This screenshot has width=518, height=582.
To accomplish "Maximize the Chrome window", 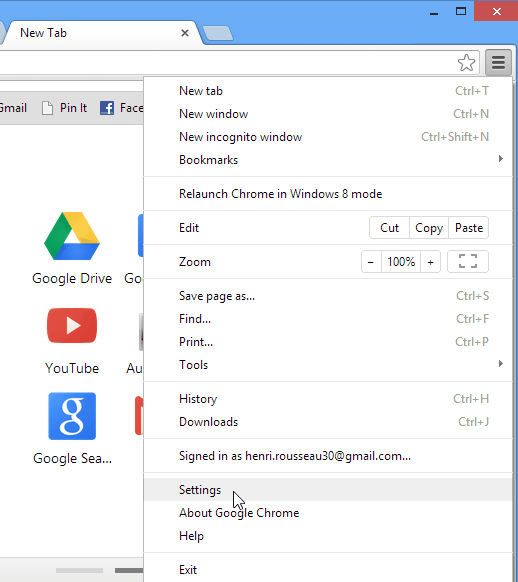I will point(460,12).
